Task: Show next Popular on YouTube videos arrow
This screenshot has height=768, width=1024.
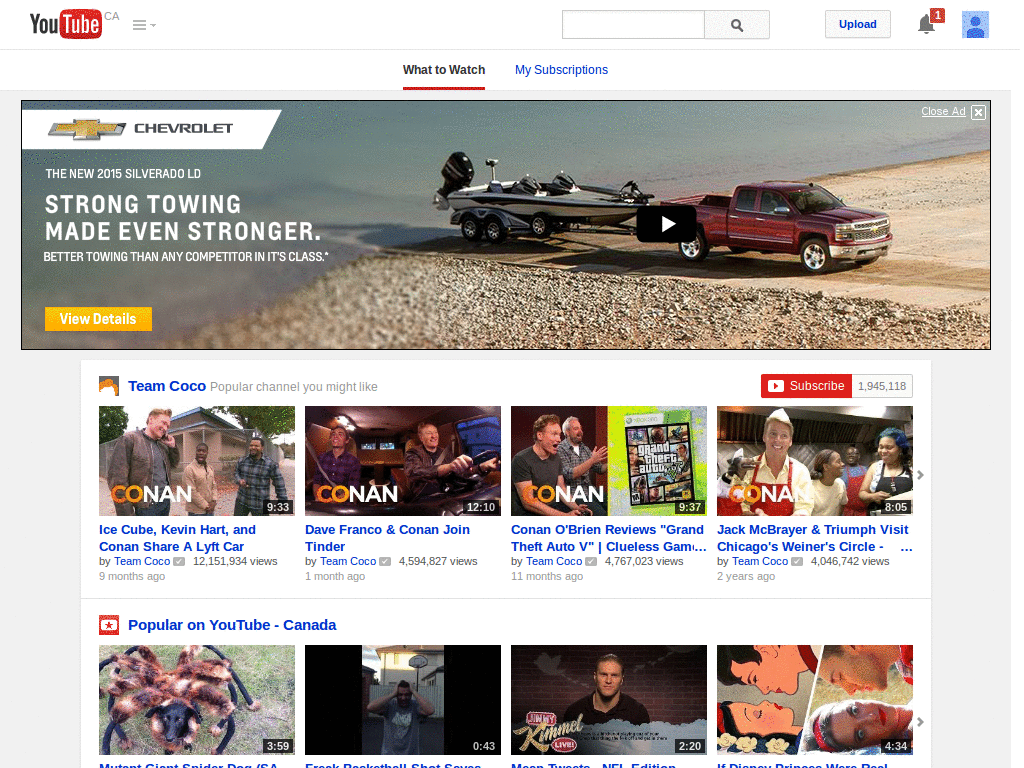Action: click(920, 722)
